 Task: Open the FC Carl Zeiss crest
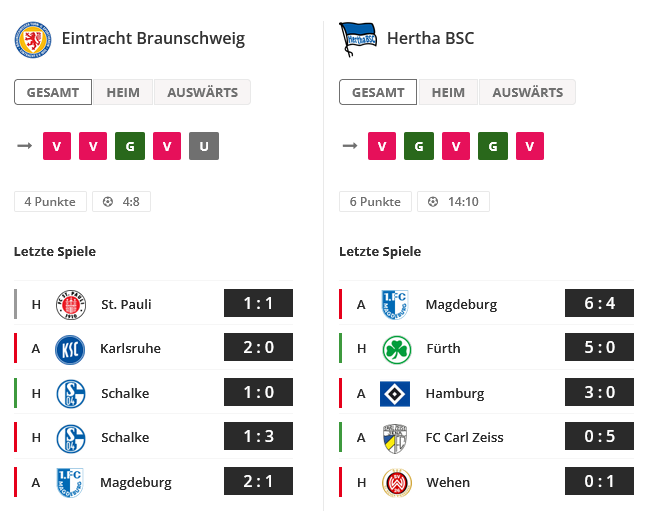pyautogui.click(x=395, y=438)
